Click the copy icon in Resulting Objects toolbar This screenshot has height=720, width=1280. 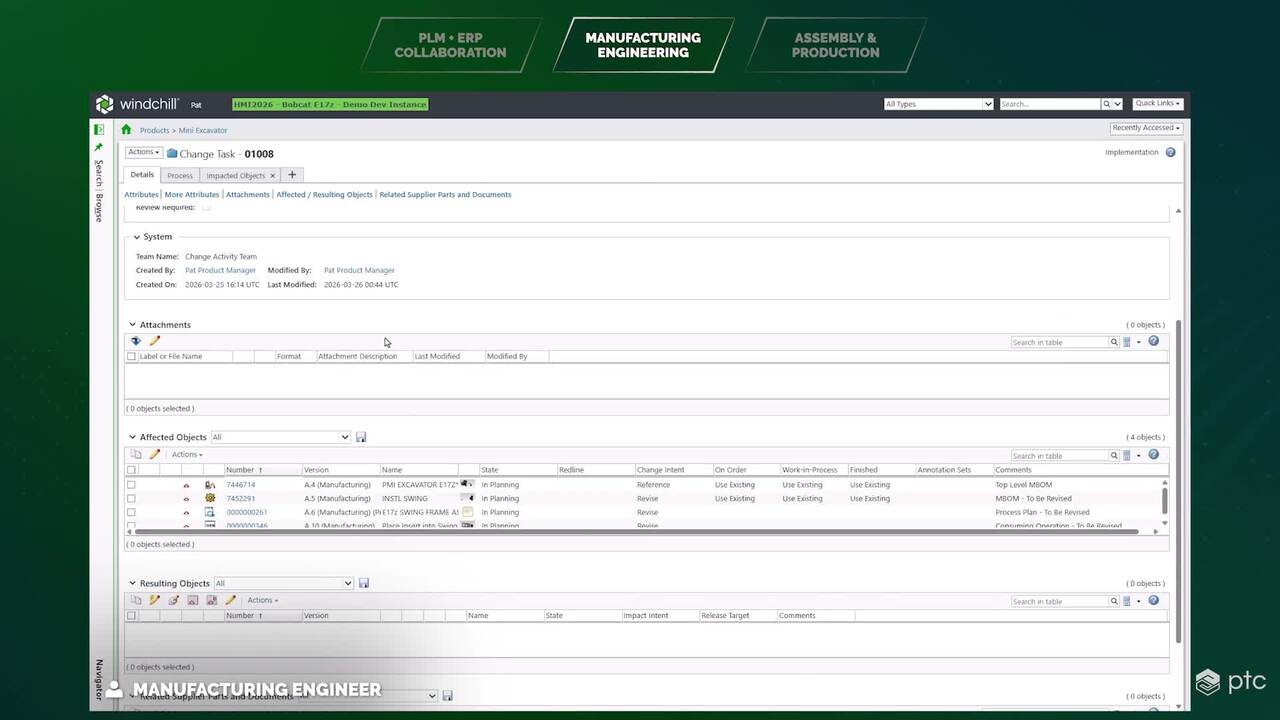(x=136, y=600)
